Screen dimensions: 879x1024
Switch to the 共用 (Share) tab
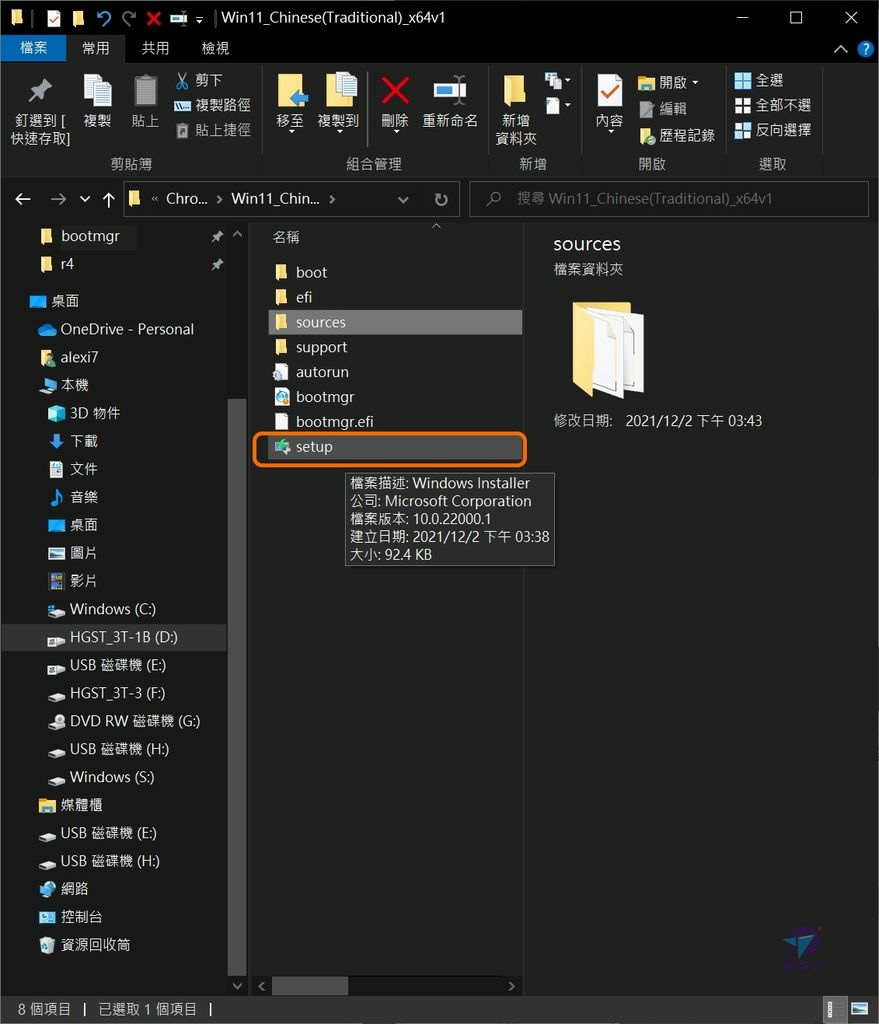coord(155,48)
